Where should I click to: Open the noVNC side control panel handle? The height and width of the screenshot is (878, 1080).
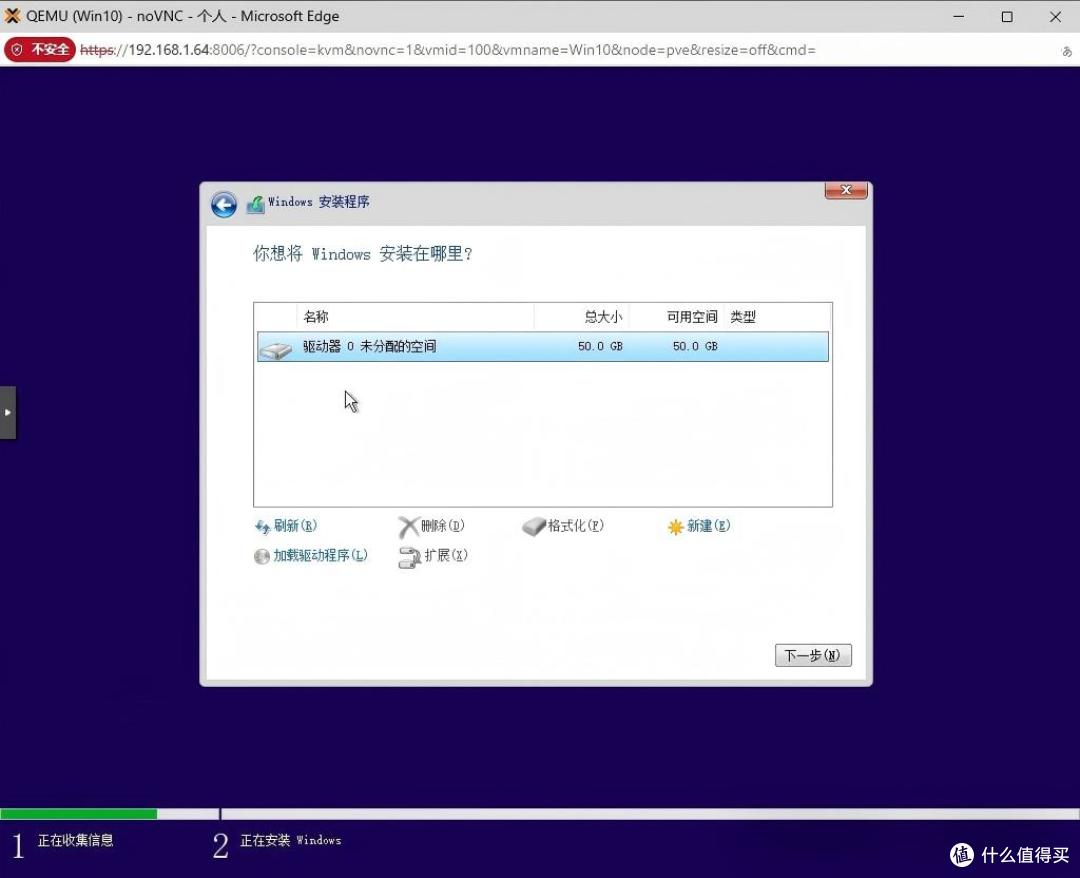[x=8, y=412]
